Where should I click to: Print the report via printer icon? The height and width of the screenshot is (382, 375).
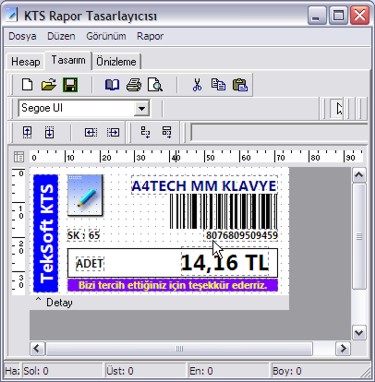pos(134,85)
